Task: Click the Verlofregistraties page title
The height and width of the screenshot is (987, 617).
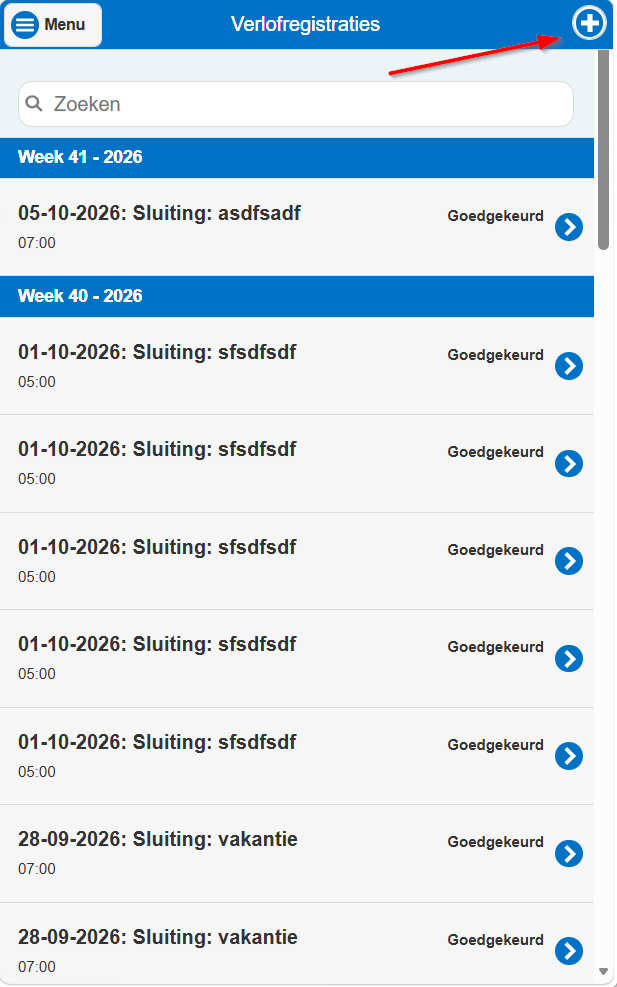Action: coord(305,24)
